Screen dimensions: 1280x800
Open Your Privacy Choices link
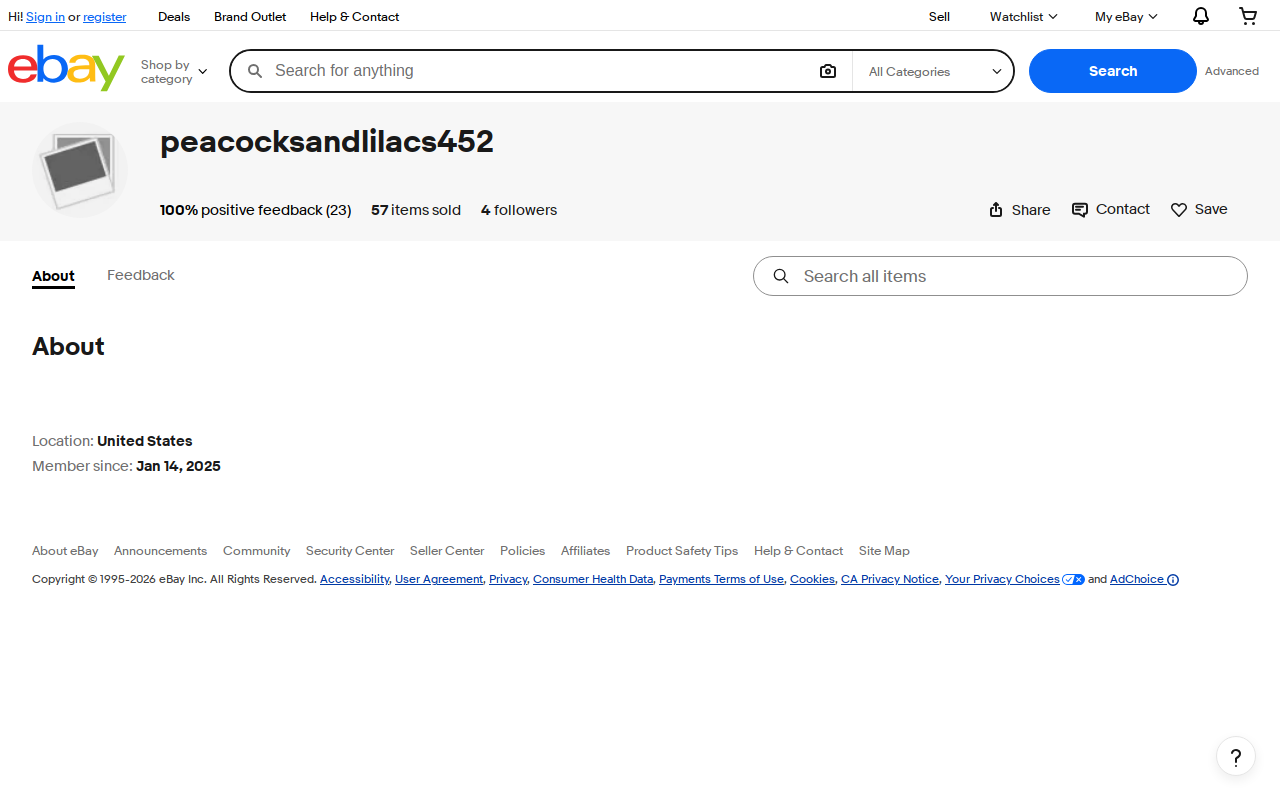click(1002, 580)
